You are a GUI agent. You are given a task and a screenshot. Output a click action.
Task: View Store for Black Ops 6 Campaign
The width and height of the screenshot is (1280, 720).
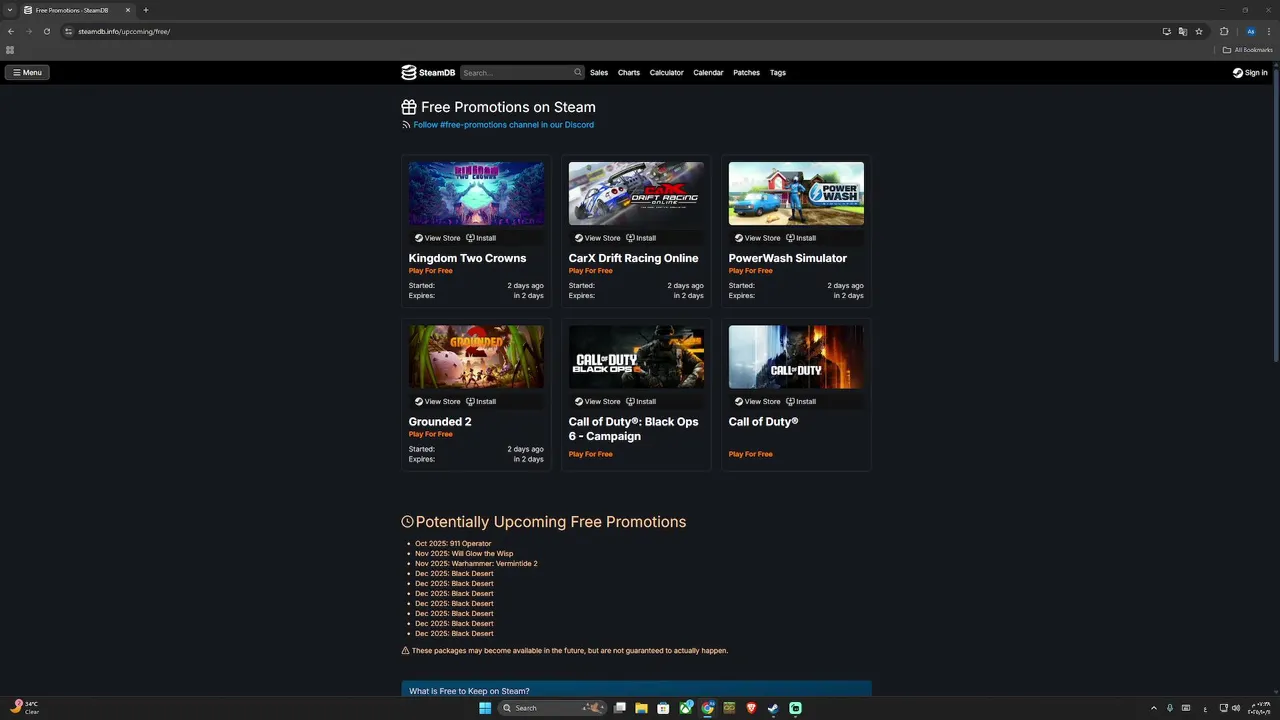(598, 401)
